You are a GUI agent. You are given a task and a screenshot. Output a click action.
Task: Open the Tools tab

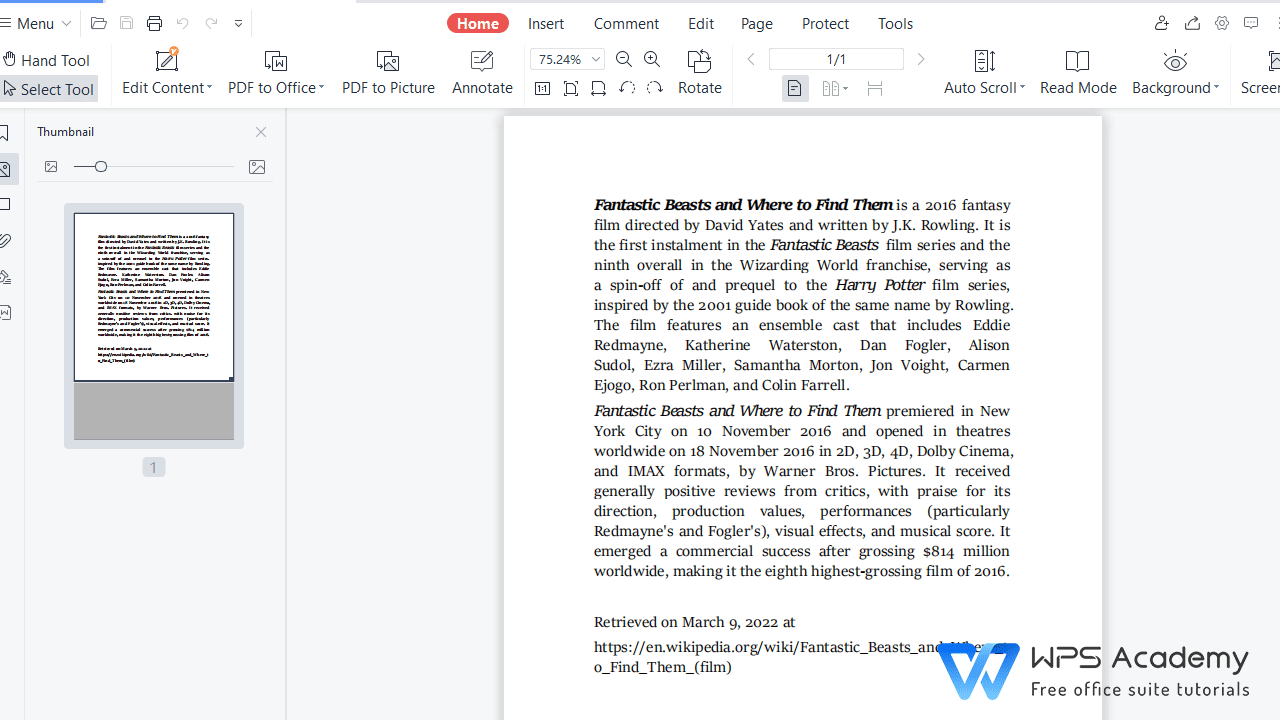896,23
